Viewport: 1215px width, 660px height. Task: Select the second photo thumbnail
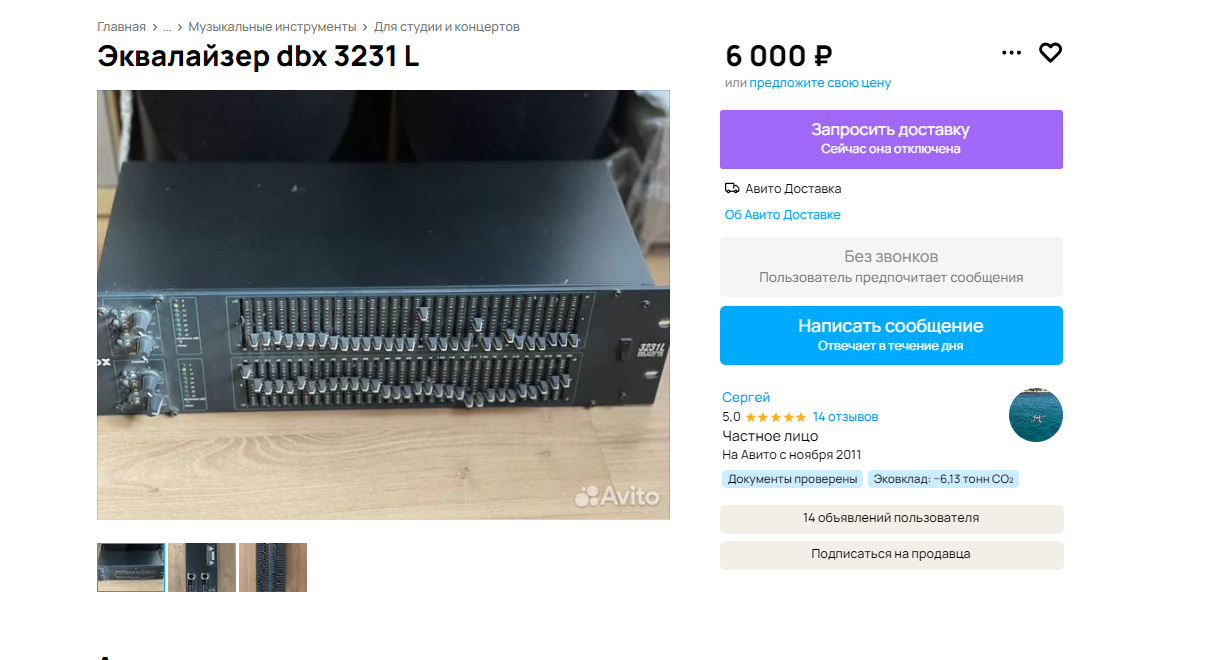(x=202, y=567)
